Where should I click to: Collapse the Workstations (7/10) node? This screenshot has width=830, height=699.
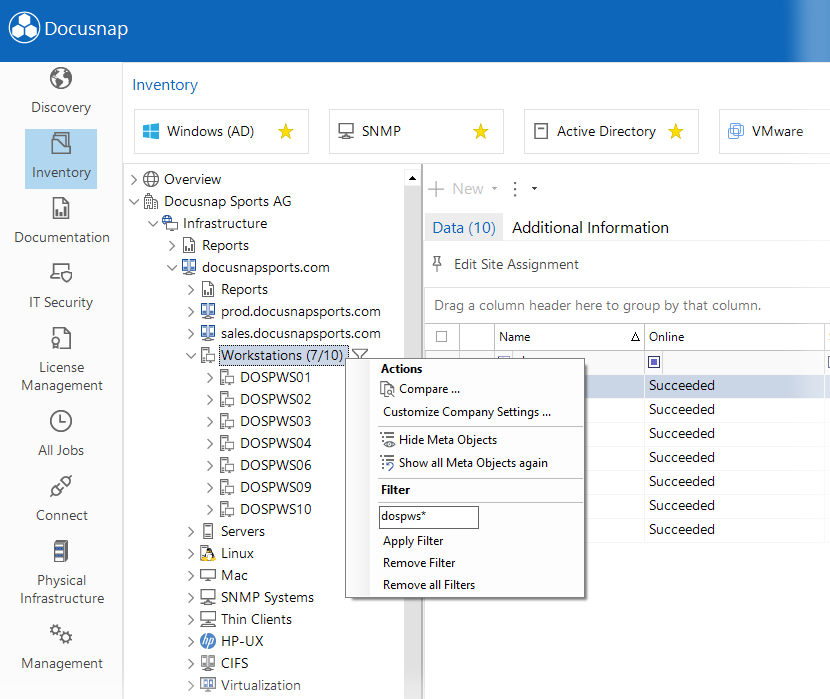coord(191,356)
